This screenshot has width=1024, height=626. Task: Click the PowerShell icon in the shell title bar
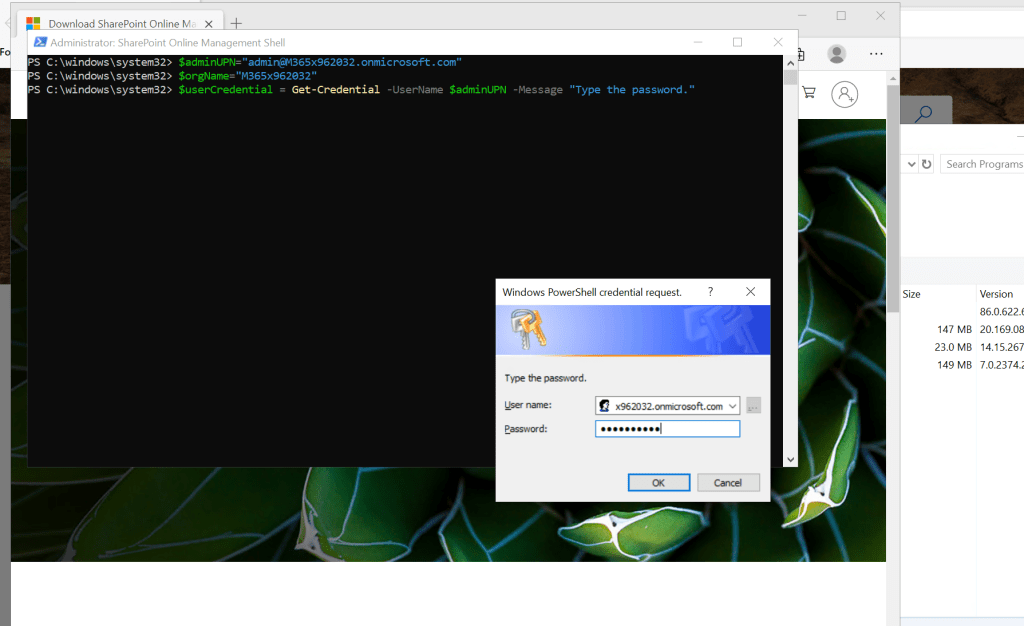[40, 43]
